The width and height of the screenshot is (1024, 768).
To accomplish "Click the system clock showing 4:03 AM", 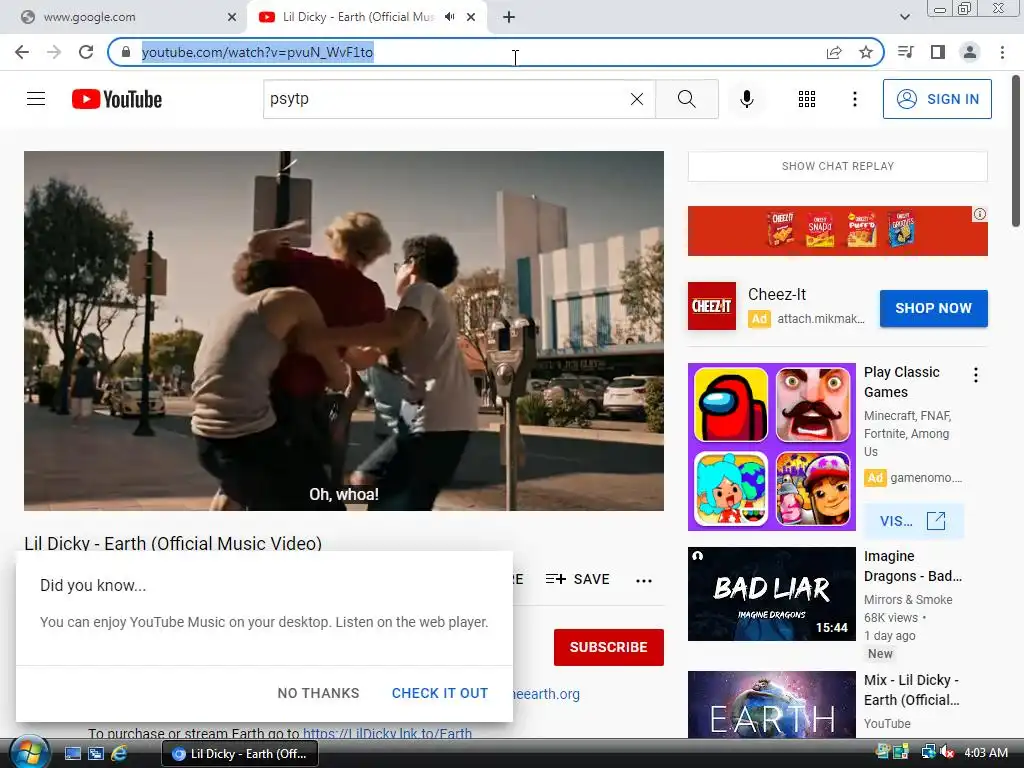I will click(985, 752).
